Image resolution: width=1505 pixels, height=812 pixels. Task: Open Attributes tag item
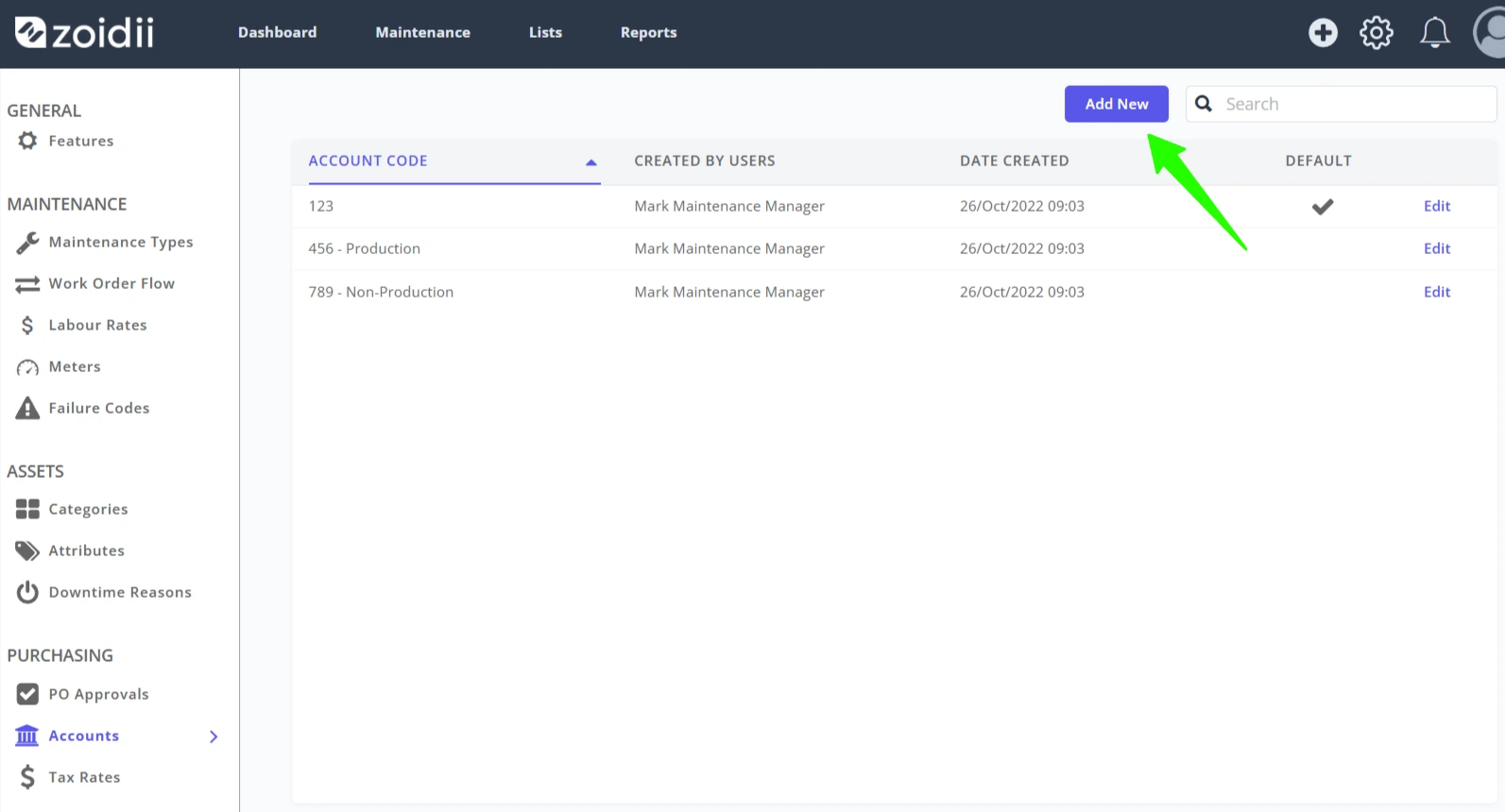70,550
